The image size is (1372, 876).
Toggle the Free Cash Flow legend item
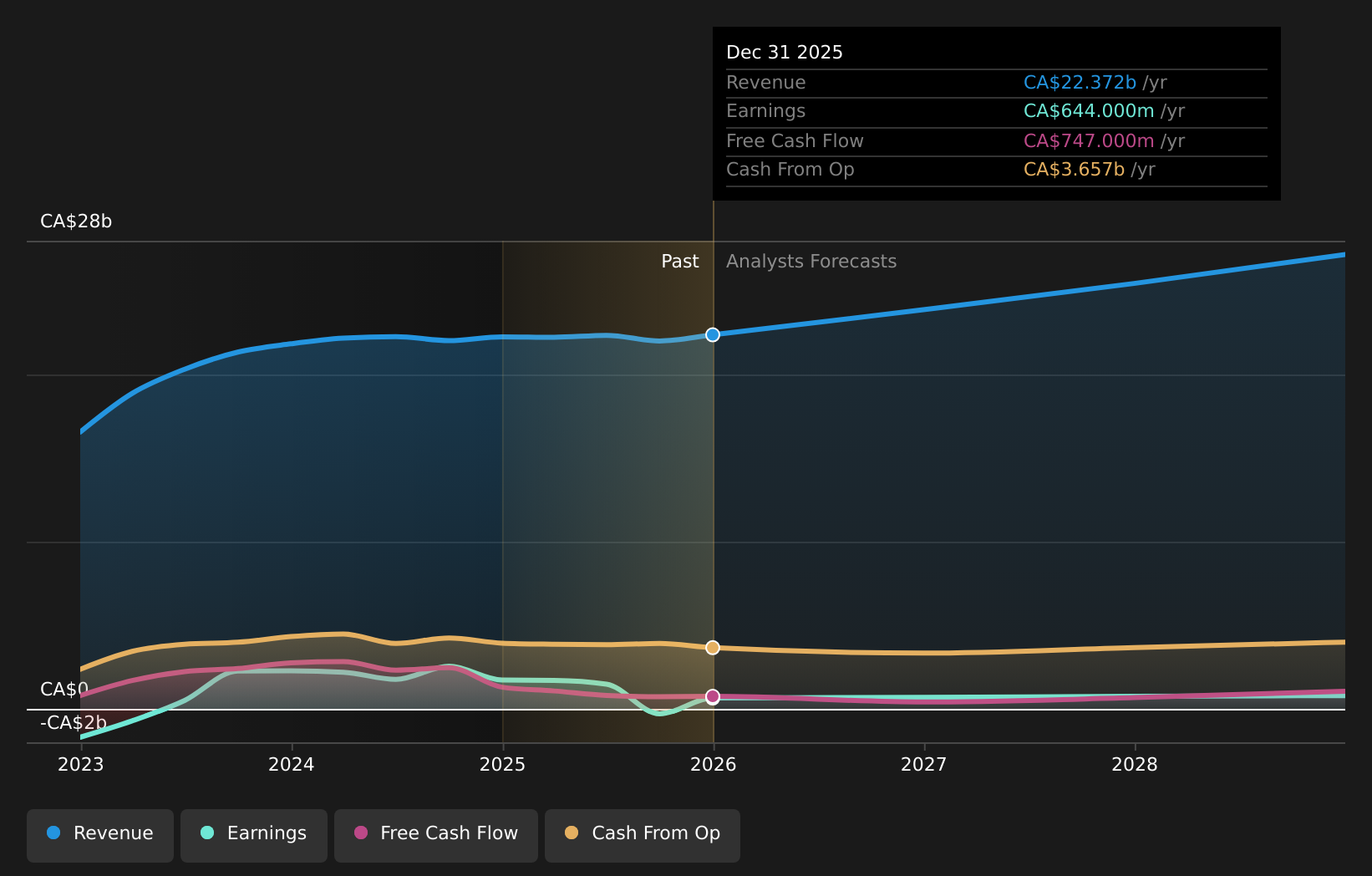(436, 834)
